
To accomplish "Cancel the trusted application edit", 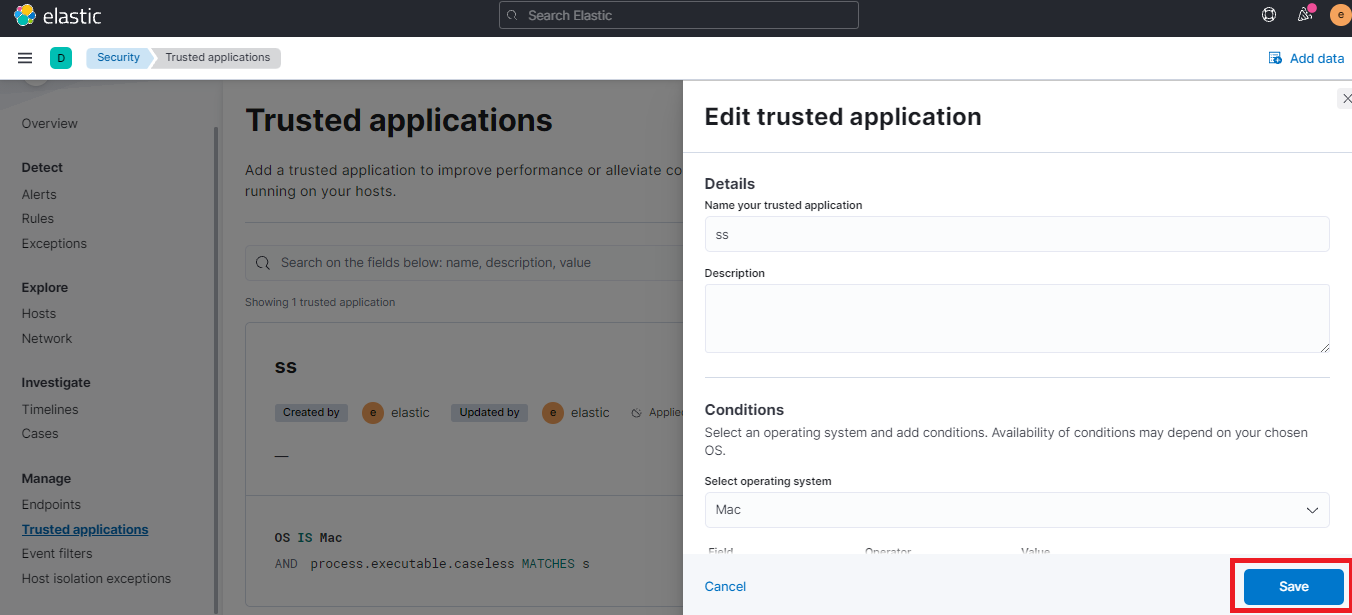I will [x=725, y=586].
